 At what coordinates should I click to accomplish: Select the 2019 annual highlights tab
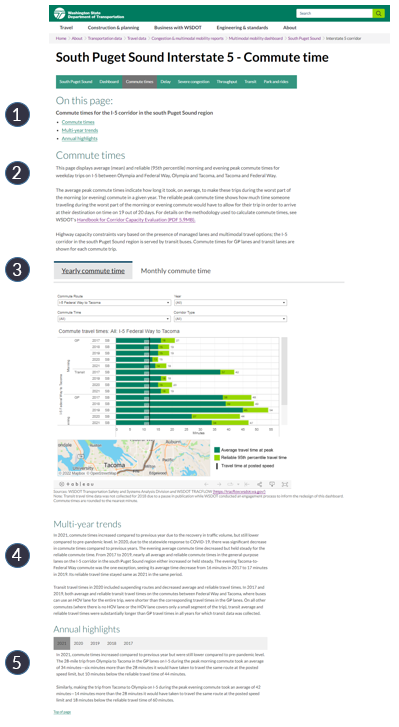[95, 644]
